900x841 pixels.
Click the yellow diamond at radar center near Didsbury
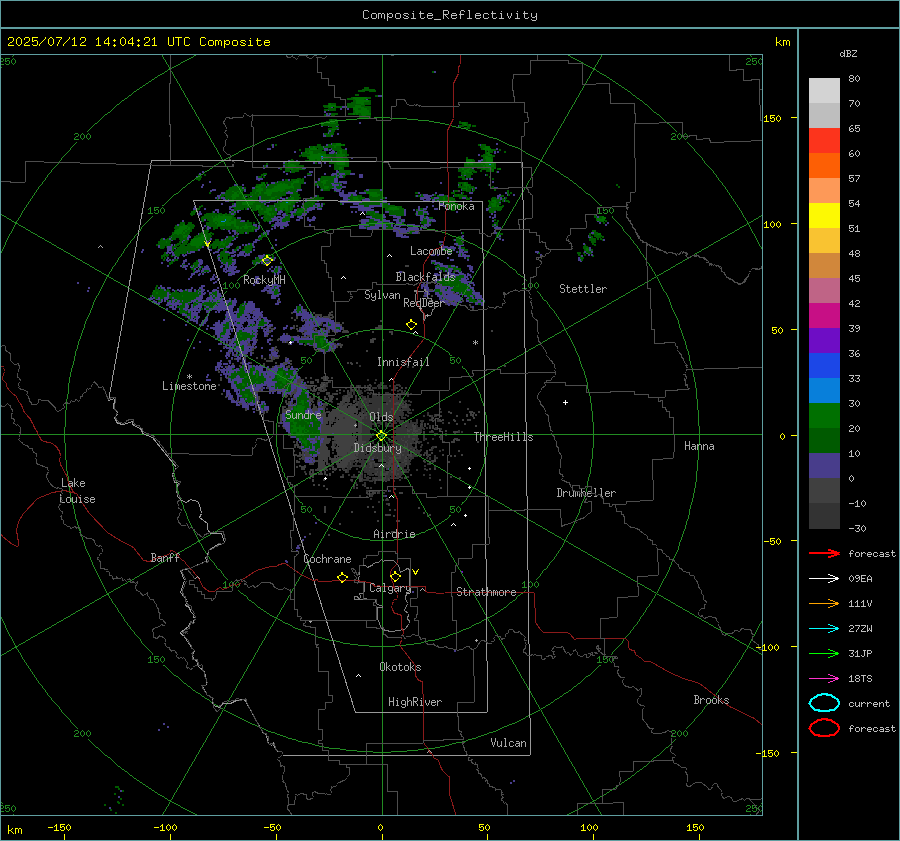click(381, 436)
